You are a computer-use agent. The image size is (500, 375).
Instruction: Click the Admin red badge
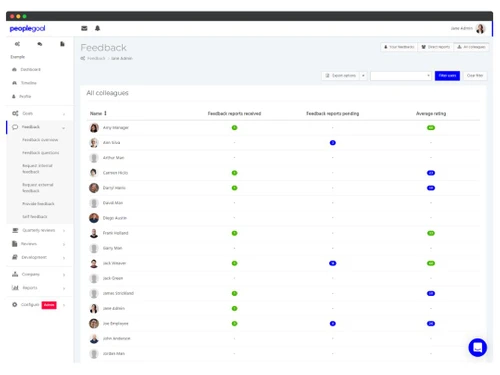pyautogui.click(x=49, y=305)
